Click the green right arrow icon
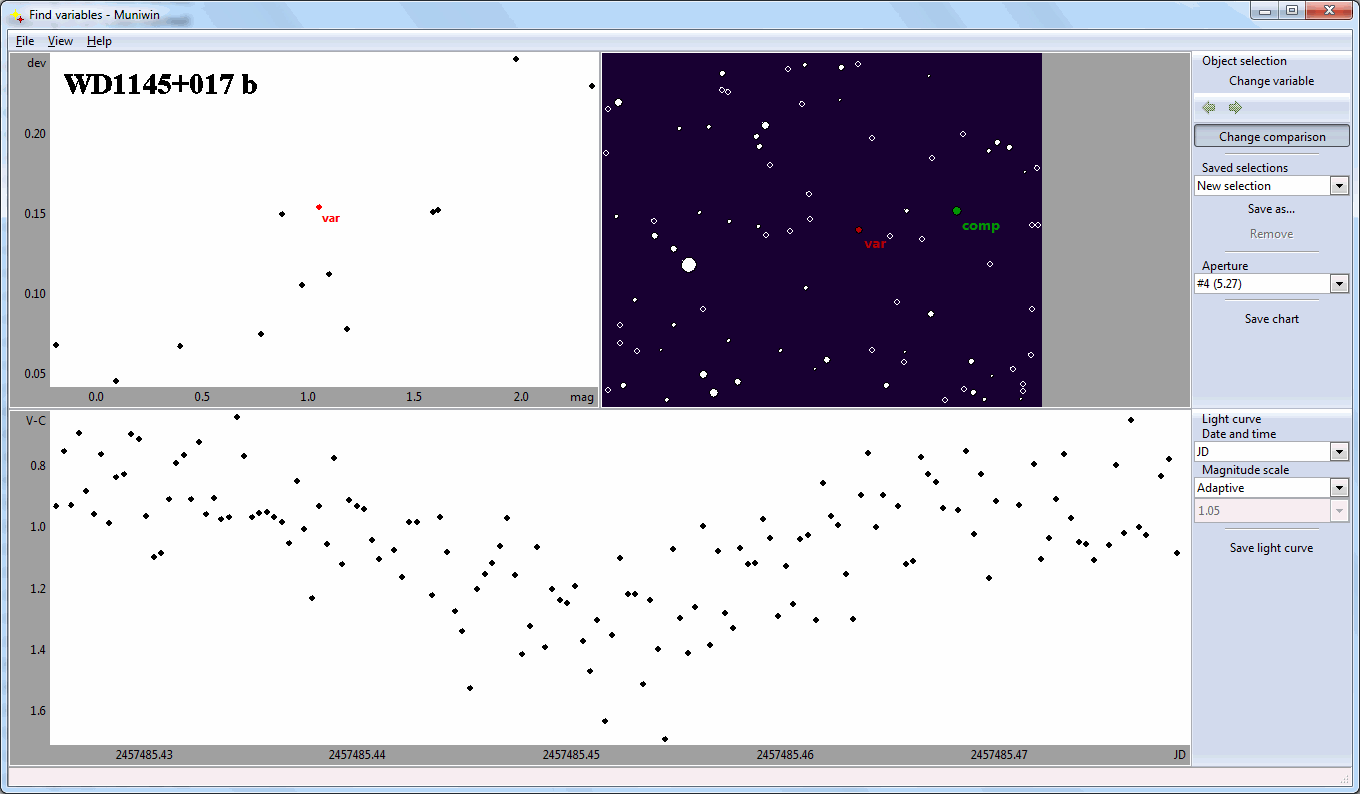The width and height of the screenshot is (1360, 794). tap(1235, 108)
